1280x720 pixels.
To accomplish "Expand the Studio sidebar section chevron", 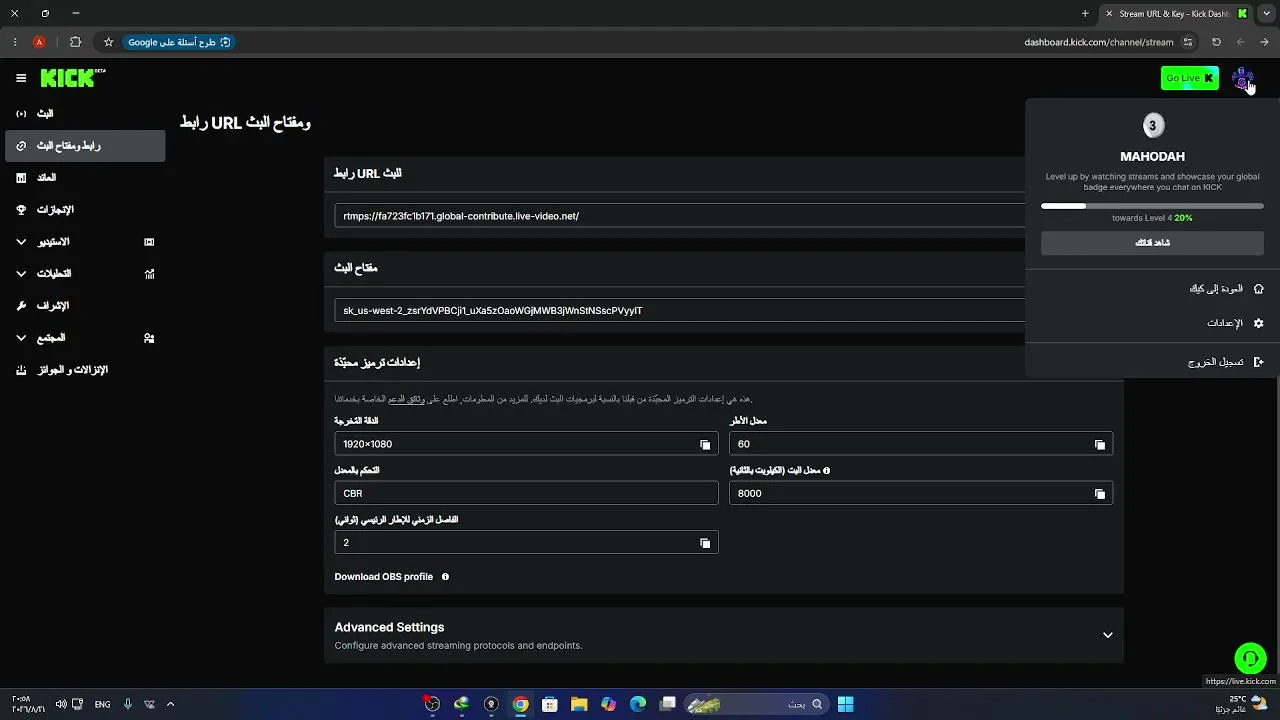I will tap(21, 242).
